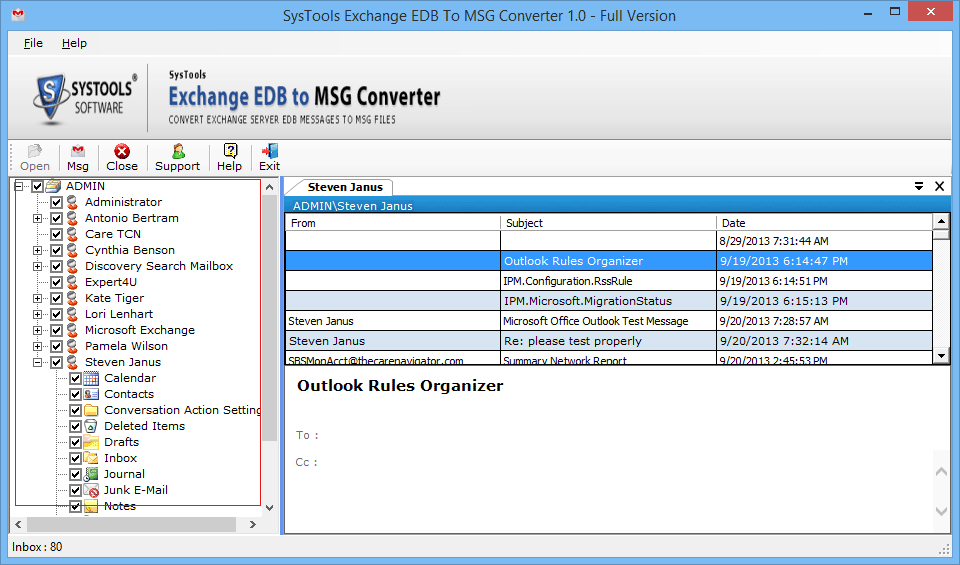Expand the Antonio Bertram mailbox node

pyautogui.click(x=38, y=218)
